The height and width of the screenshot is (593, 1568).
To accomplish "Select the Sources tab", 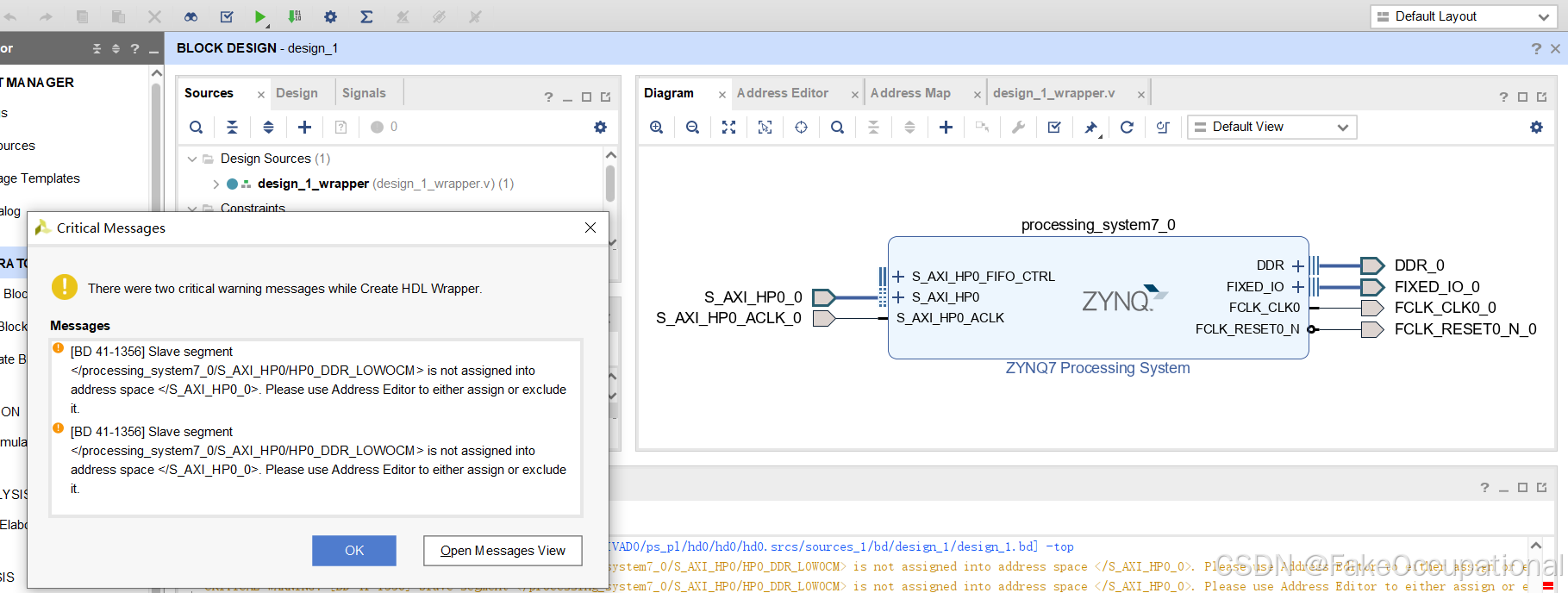I will (209, 93).
